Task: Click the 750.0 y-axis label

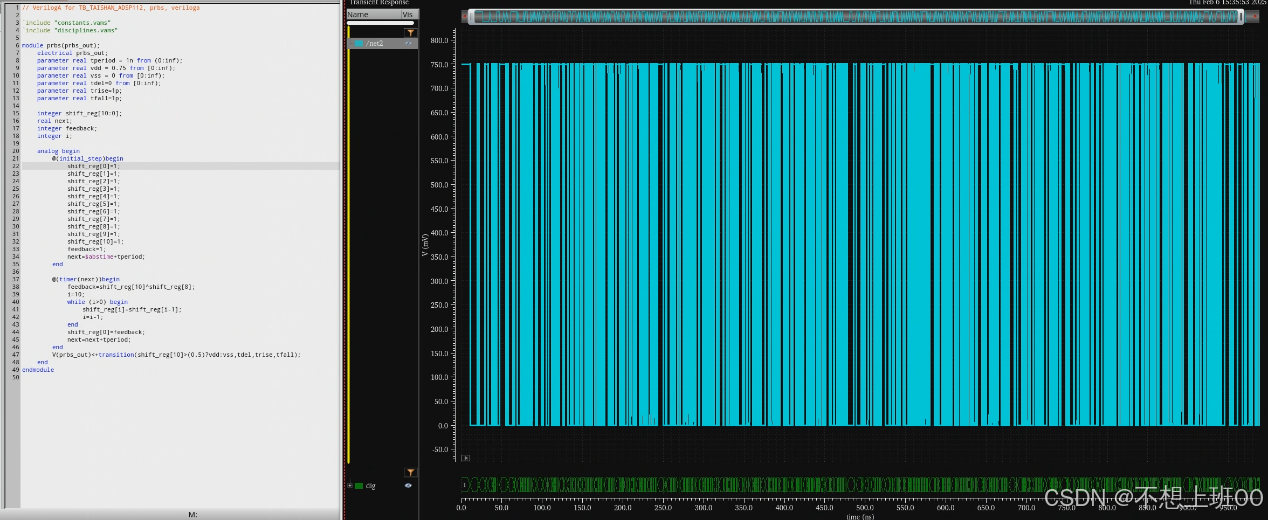Action: [439, 64]
